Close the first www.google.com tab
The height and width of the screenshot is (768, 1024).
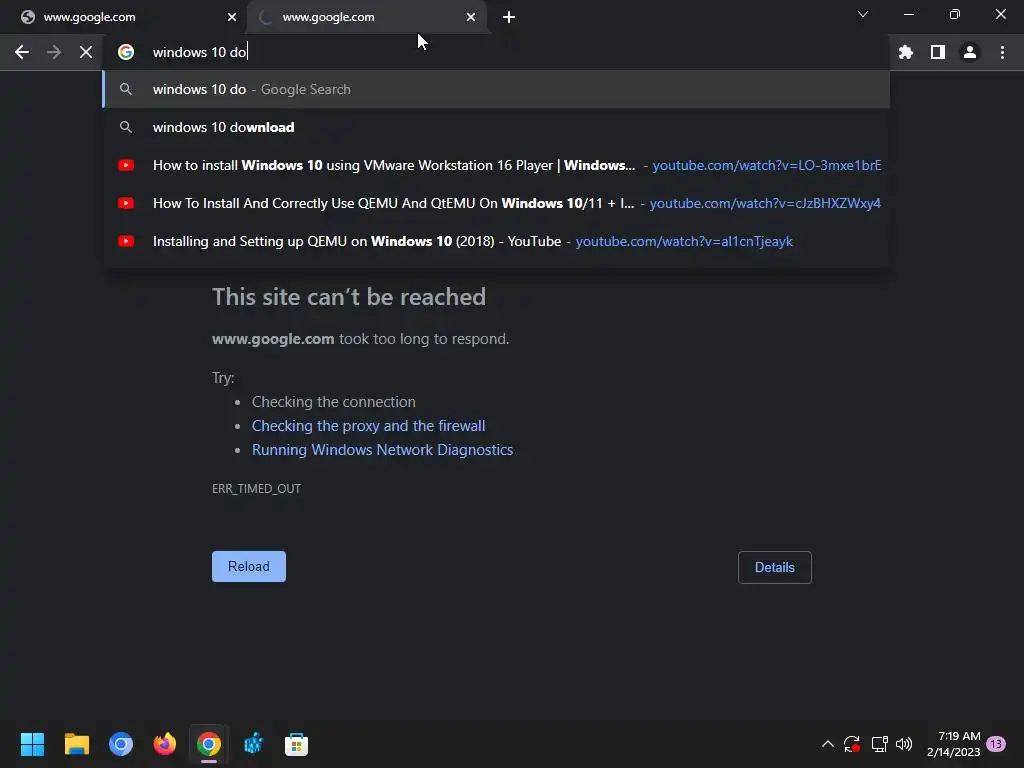[232, 17]
